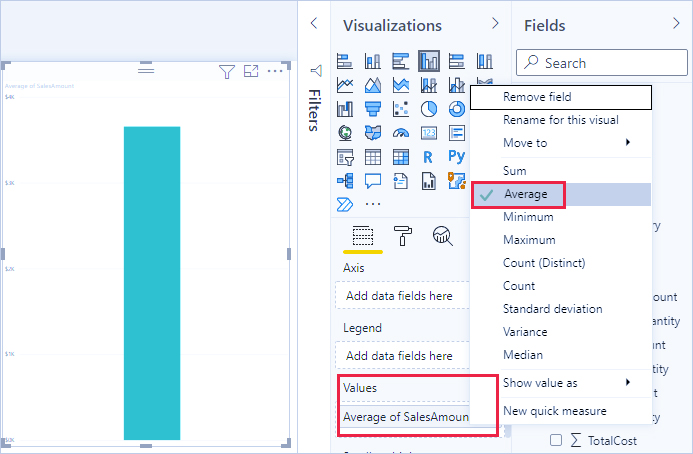This screenshot has height=454, width=693.
Task: Select the paginated report visual
Action: coord(429,181)
